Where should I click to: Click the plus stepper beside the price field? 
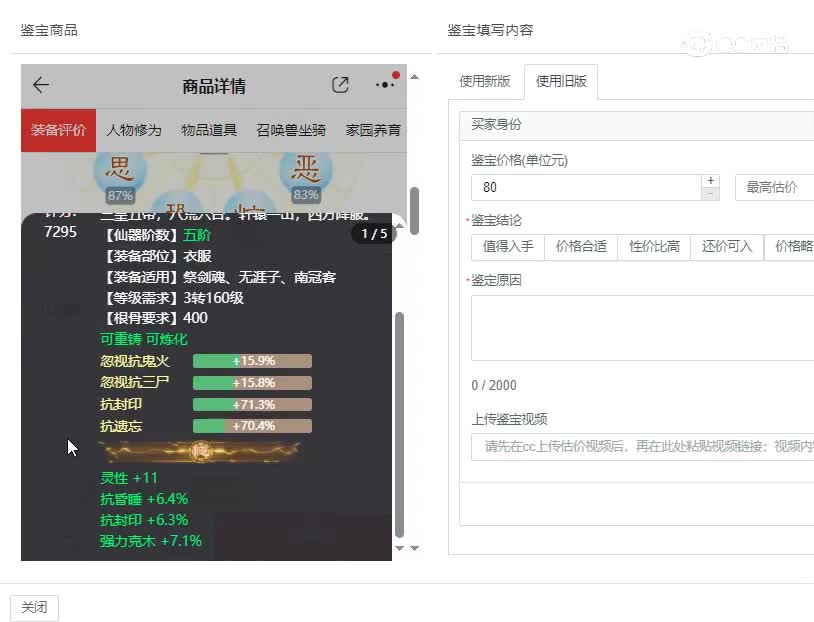tap(709, 181)
